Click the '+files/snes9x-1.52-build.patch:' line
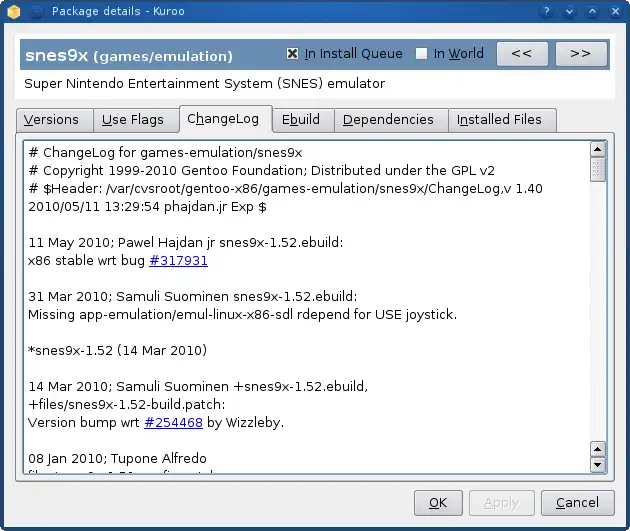The width and height of the screenshot is (630, 531). [127, 404]
